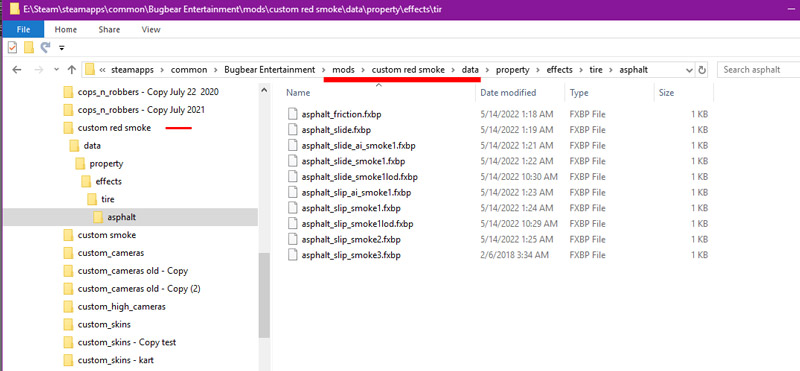Select the asphalt_friction.fxbp file icon

(292, 114)
